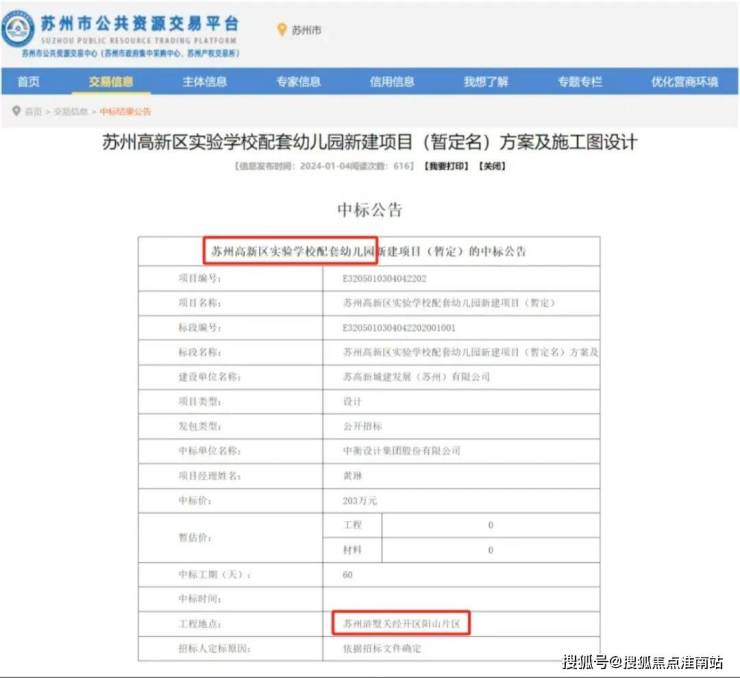Viewport: 740px width, 678px height.
Task: Open the 信用信息 menu
Action: pos(392,82)
